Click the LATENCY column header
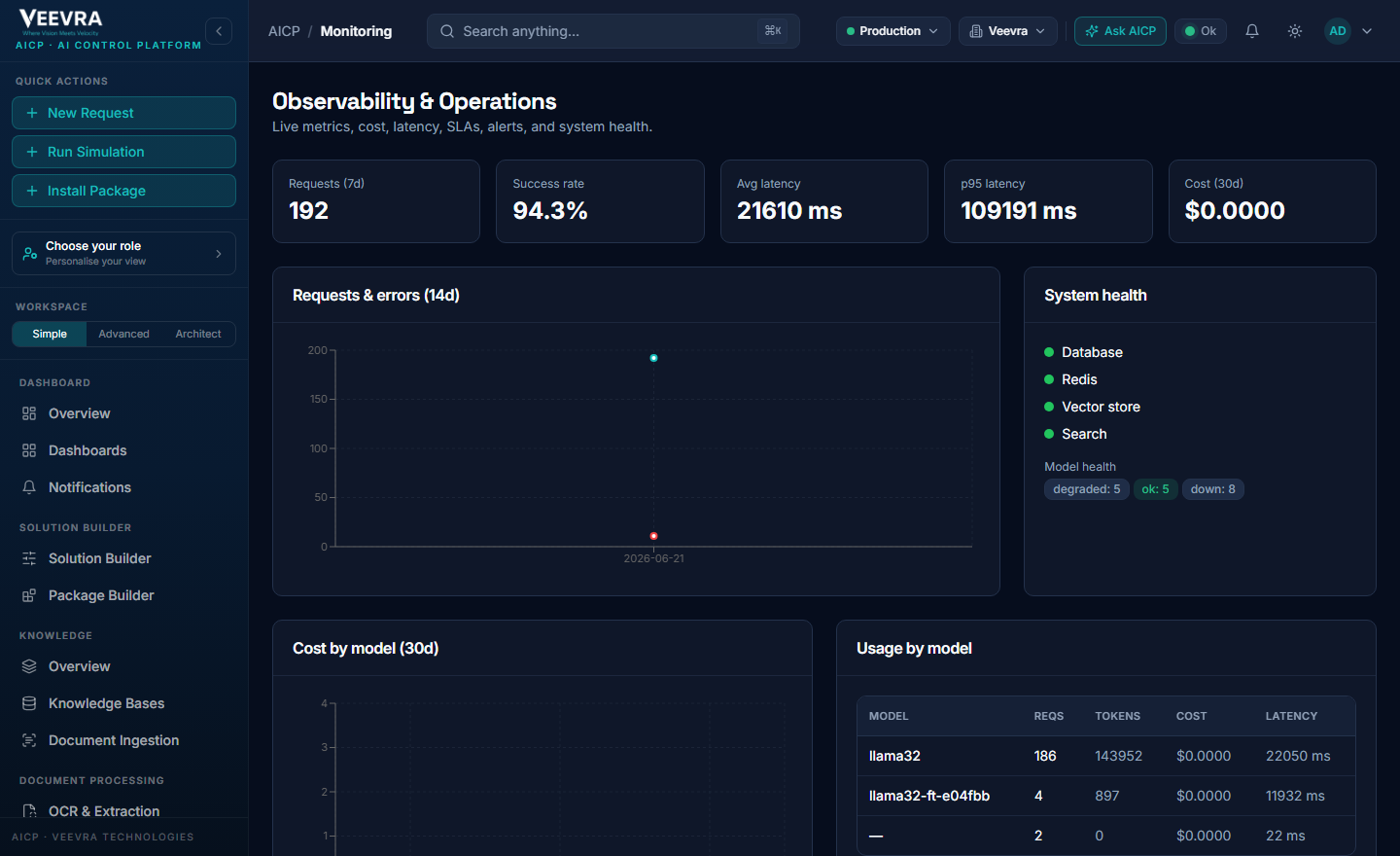Image resolution: width=1400 pixels, height=856 pixels. [1291, 716]
